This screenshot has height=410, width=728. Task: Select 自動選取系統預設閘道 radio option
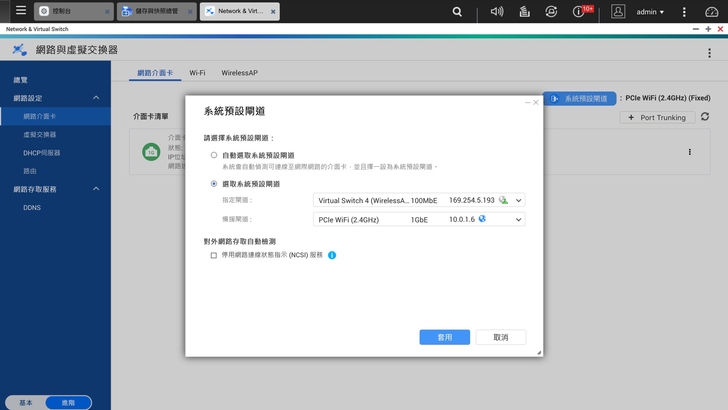[214, 156]
